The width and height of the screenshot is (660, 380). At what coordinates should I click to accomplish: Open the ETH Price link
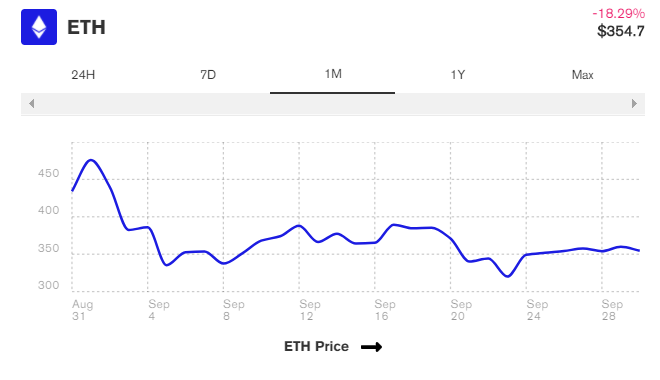316,346
